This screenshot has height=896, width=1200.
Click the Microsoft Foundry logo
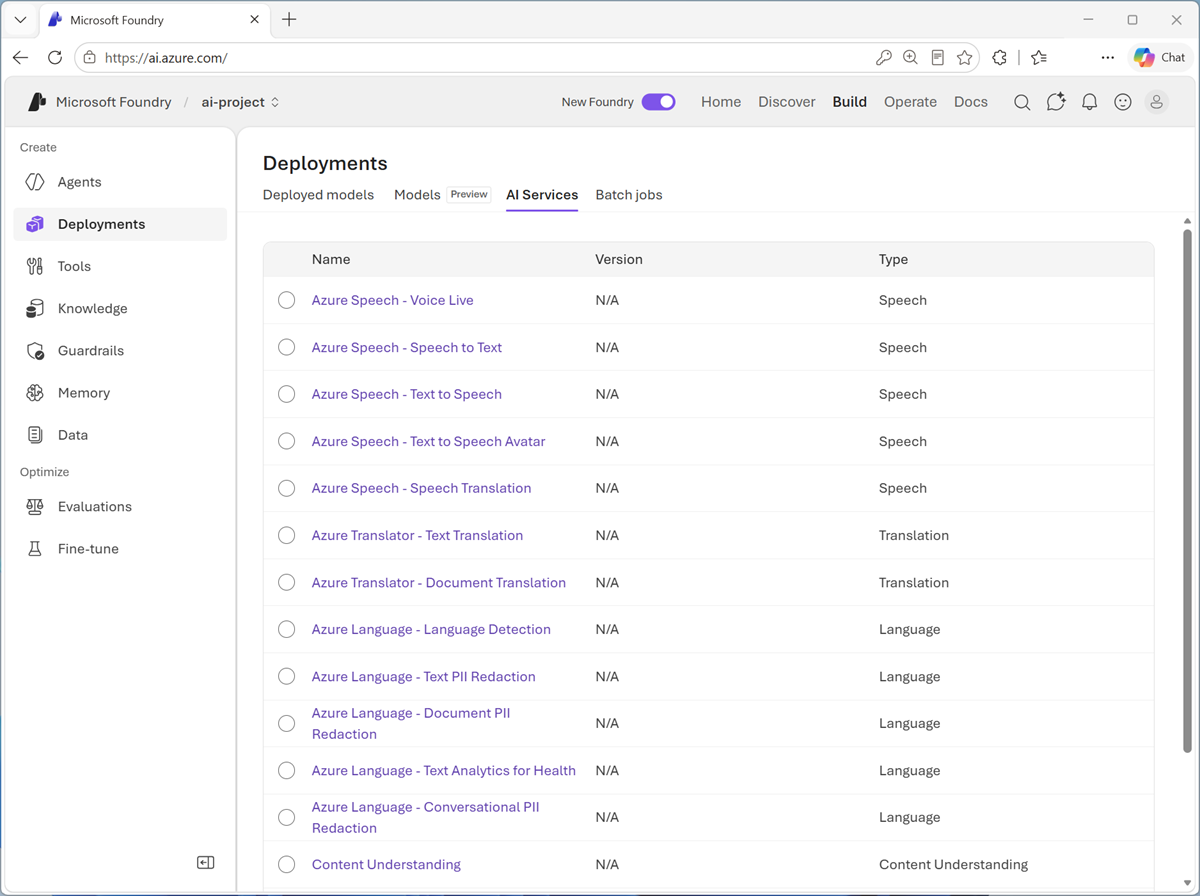(x=37, y=102)
